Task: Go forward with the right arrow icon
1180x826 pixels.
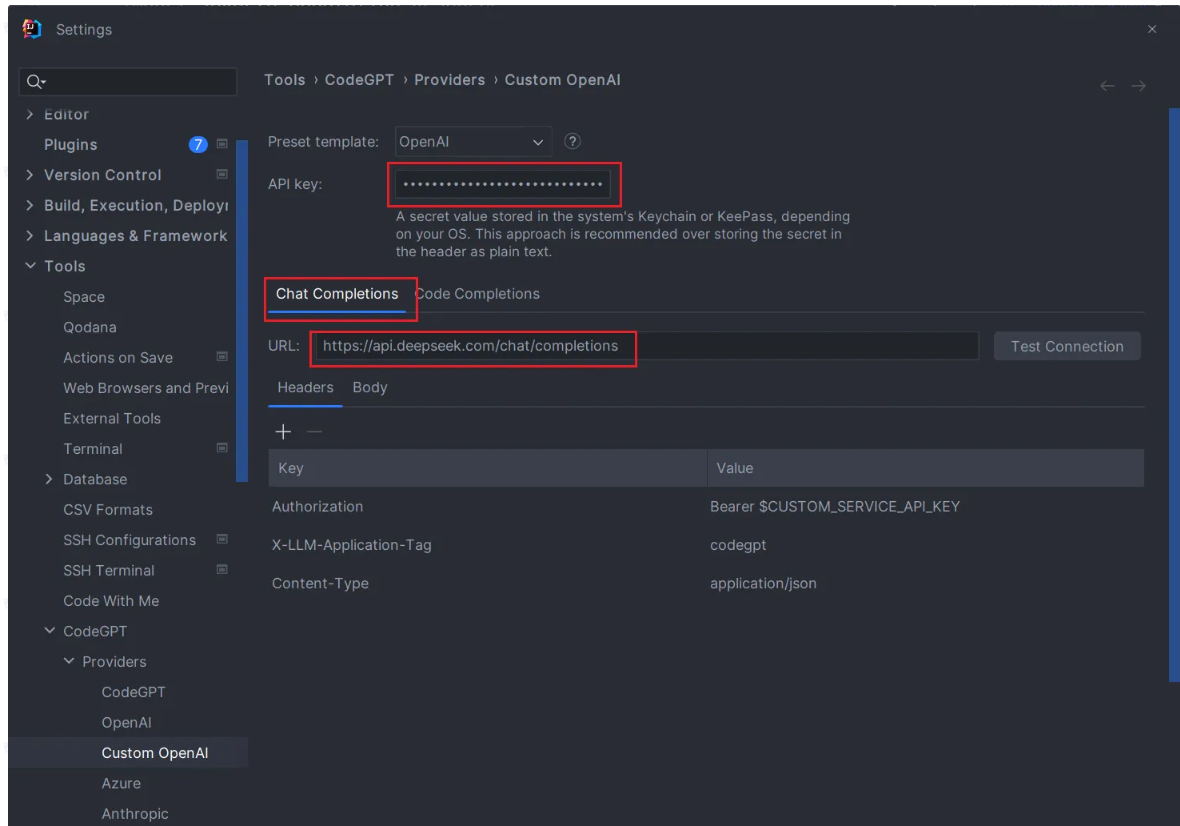Action: (1139, 86)
